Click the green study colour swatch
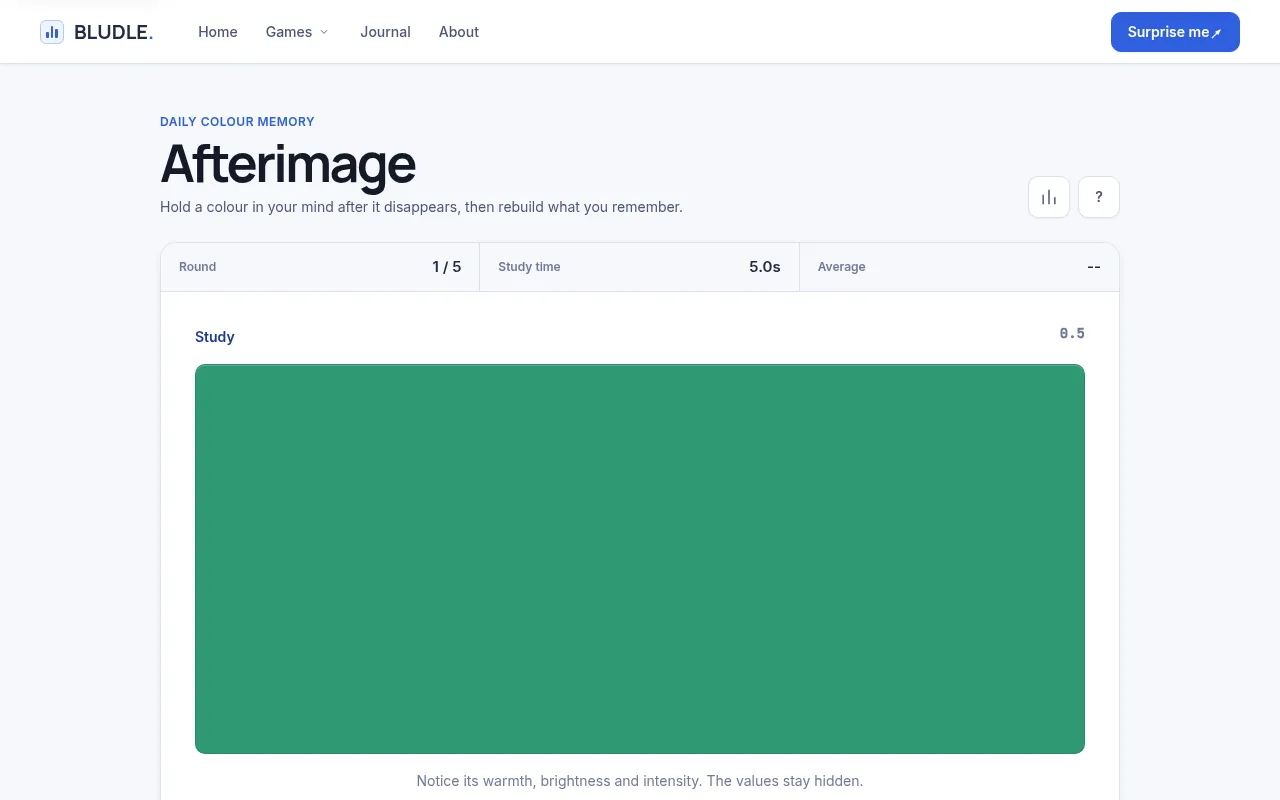The height and width of the screenshot is (800, 1280). pos(640,559)
